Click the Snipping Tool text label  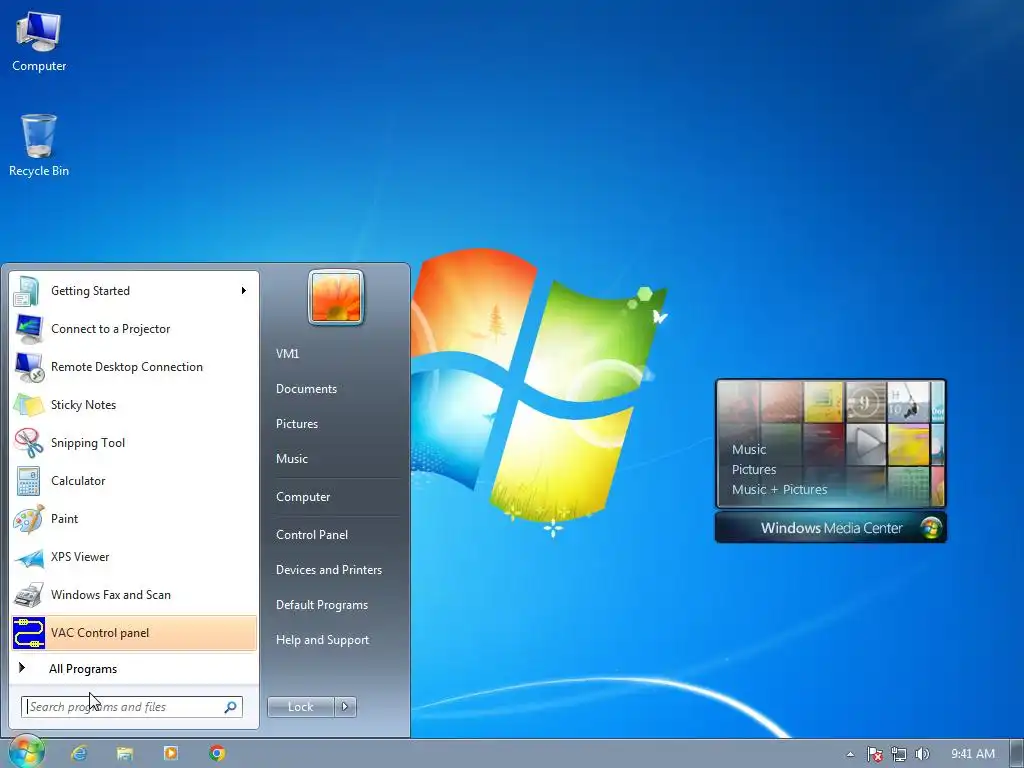[x=88, y=443]
